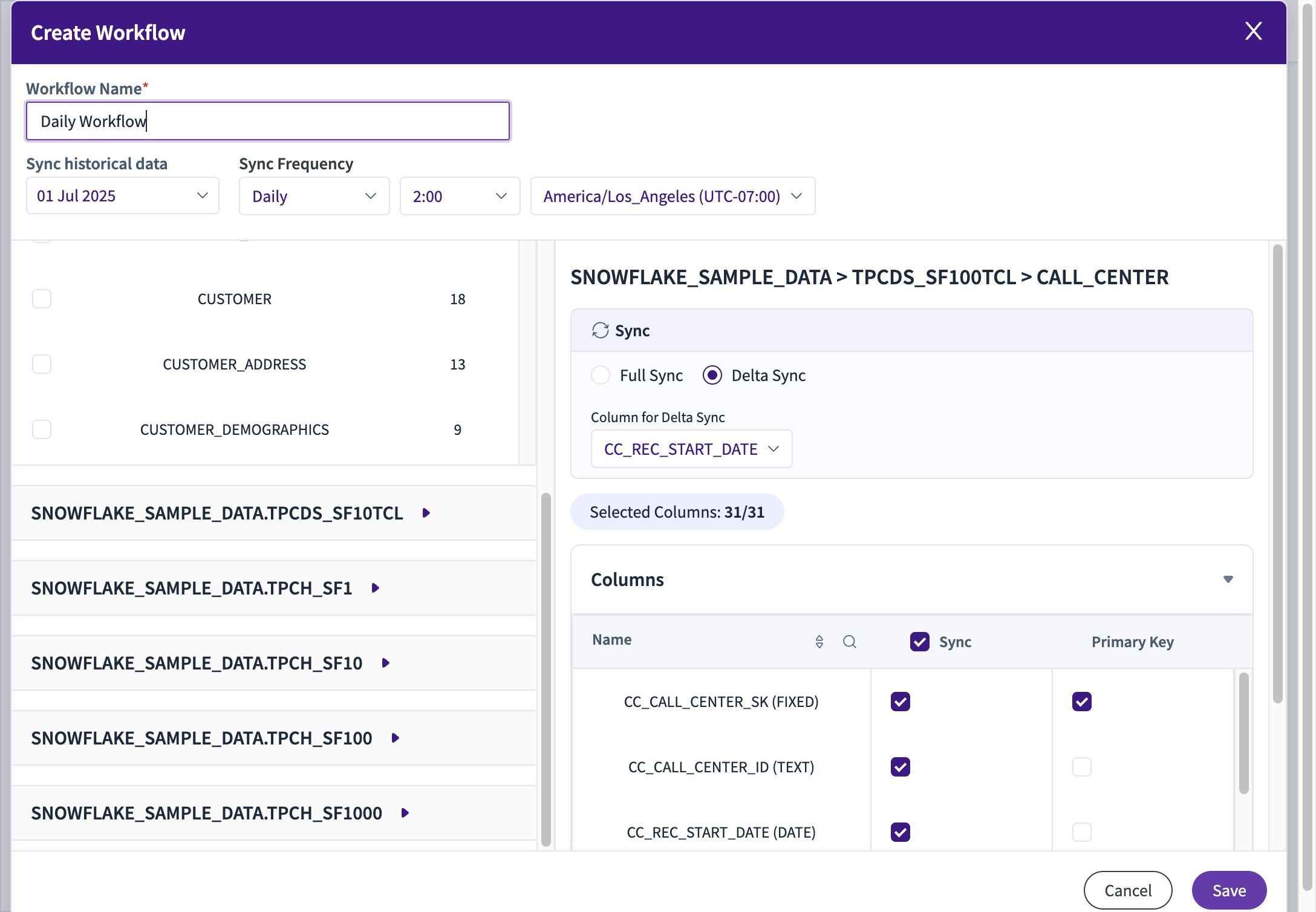Click the Workflow Name input field

[267, 122]
